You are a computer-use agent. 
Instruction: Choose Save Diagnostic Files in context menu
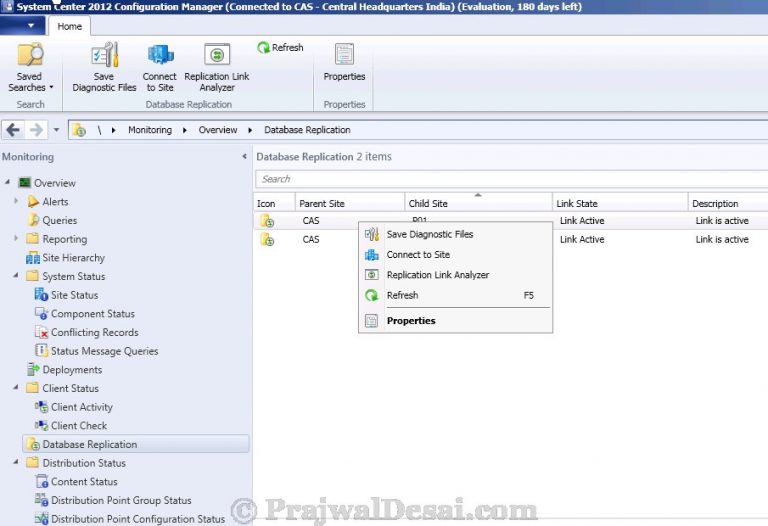point(456,234)
